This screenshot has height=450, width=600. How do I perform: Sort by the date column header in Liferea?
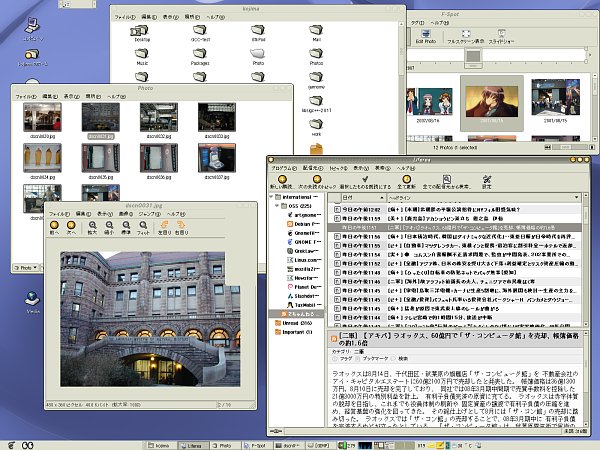point(363,197)
